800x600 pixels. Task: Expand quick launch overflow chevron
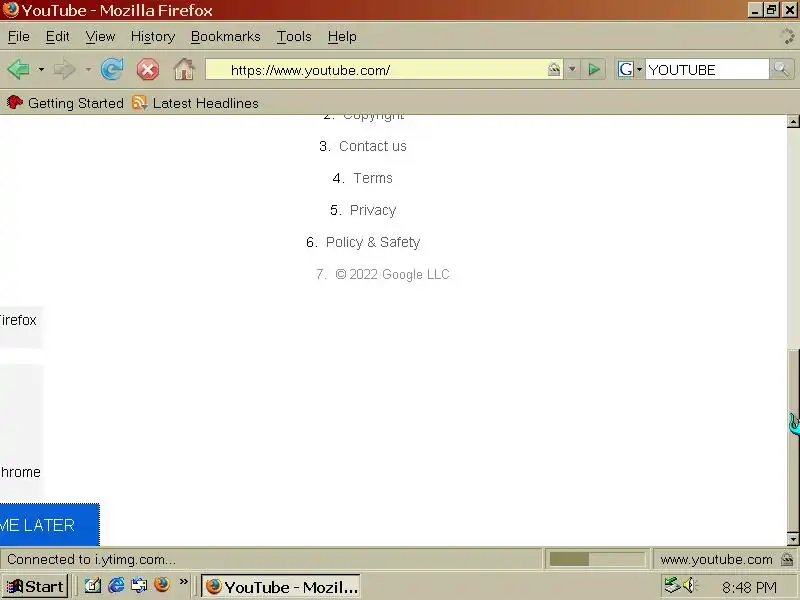pyautogui.click(x=184, y=582)
